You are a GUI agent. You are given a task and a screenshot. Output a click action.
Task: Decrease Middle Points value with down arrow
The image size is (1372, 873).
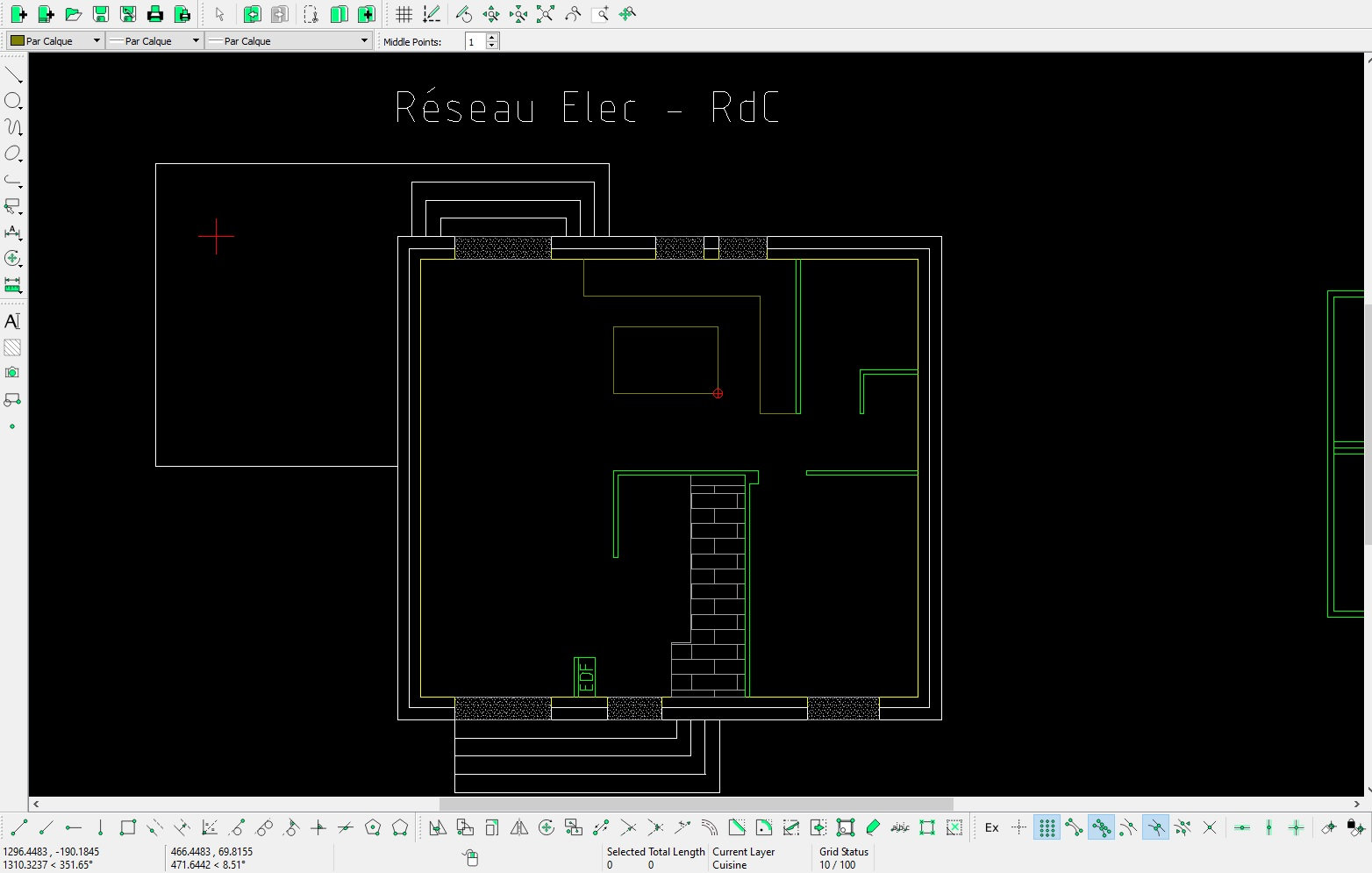[x=492, y=45]
